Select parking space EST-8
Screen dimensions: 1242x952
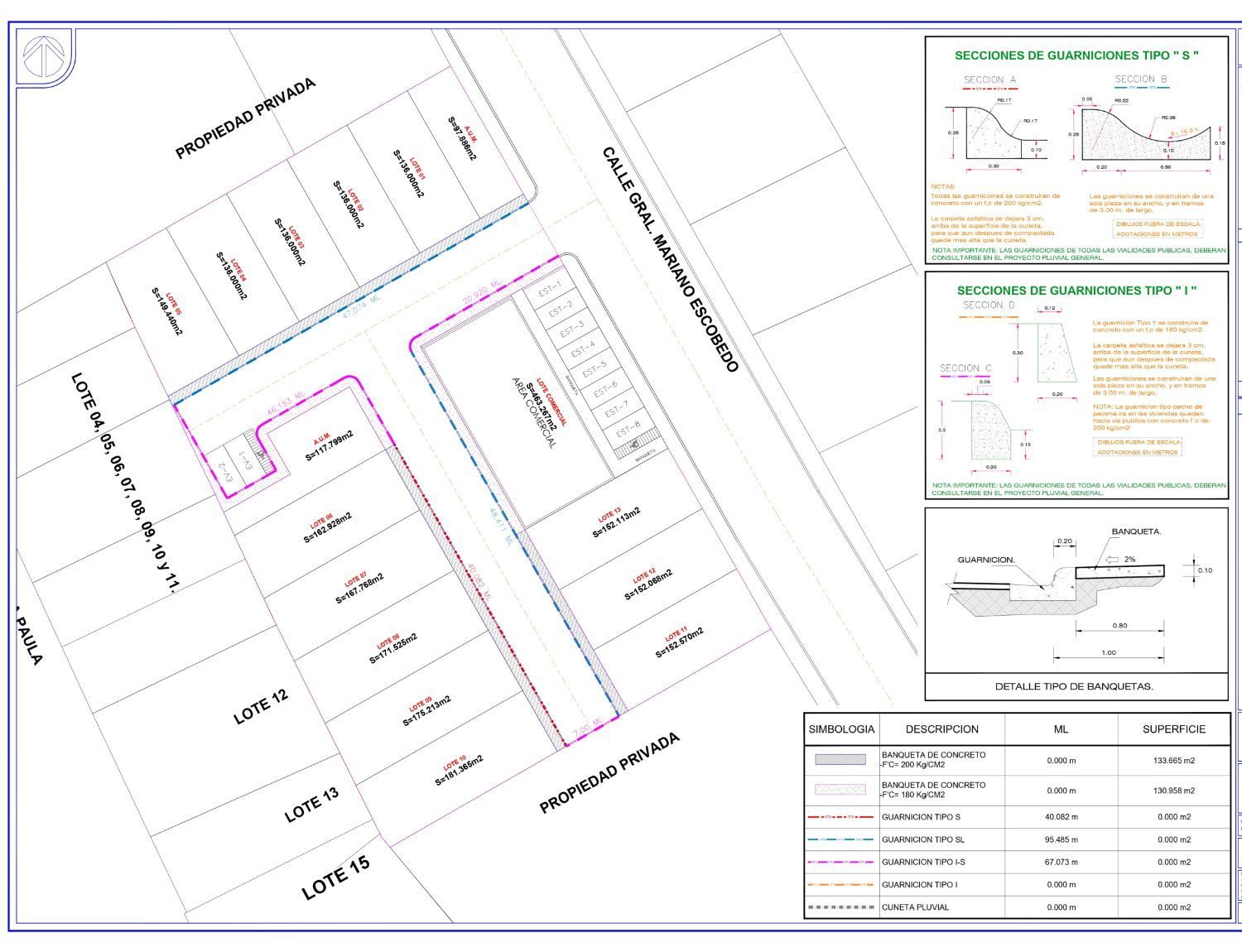[x=628, y=429]
